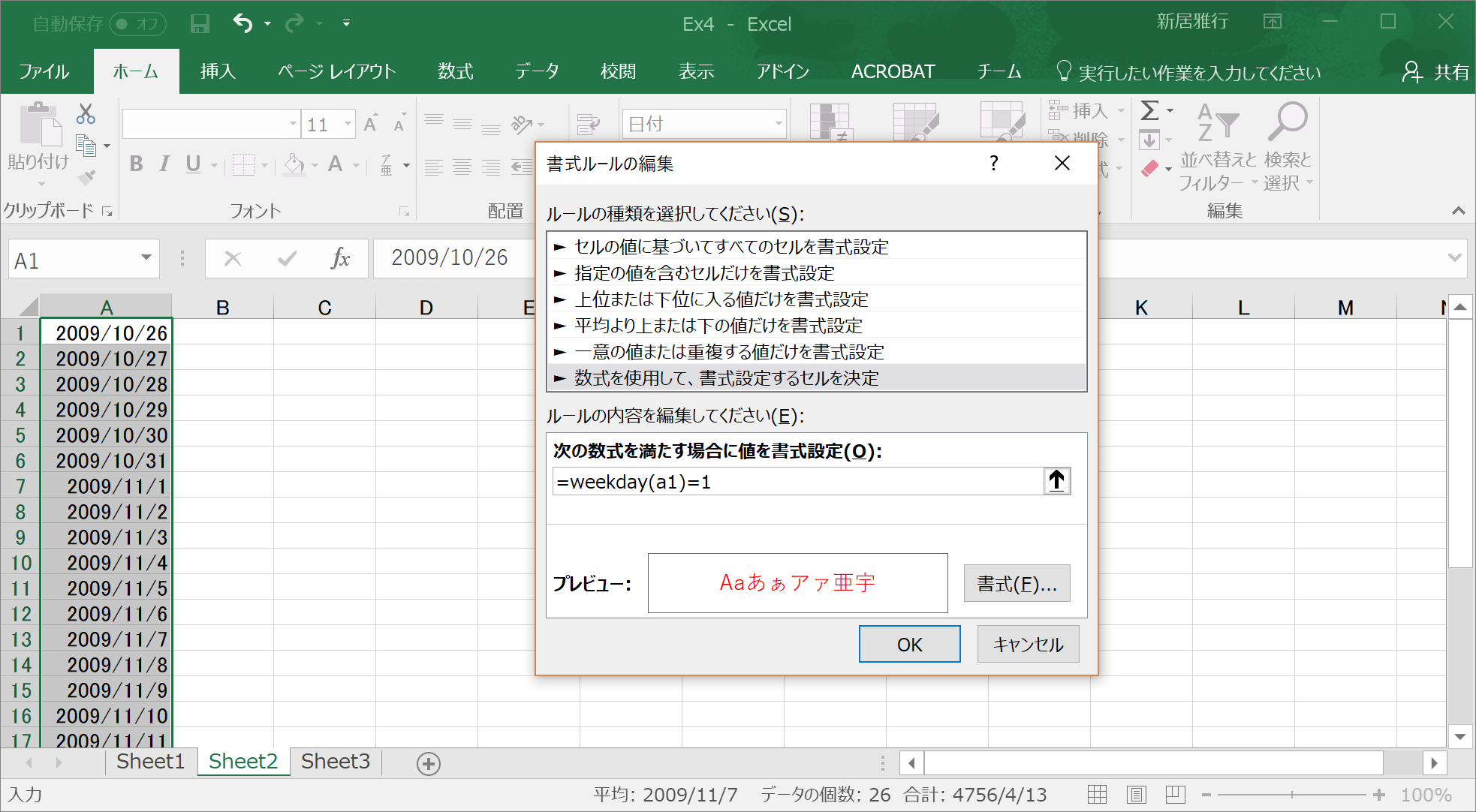Click the zoom slider in the status bar

[x=1291, y=795]
